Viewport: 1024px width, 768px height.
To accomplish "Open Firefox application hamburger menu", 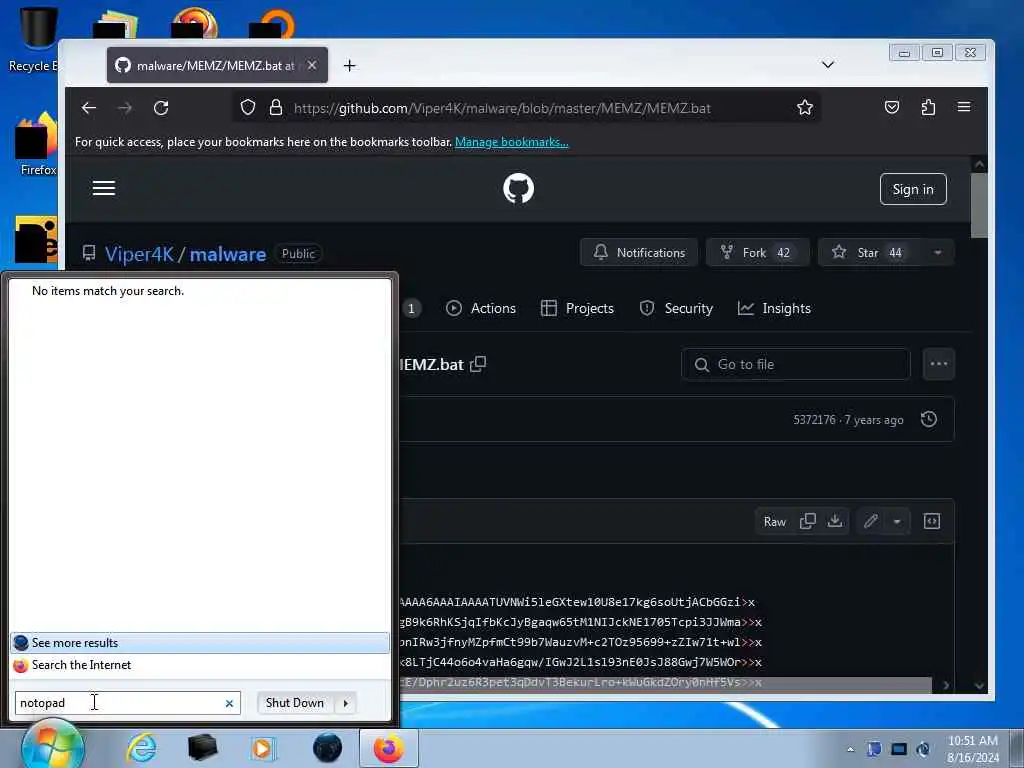I will [964, 108].
